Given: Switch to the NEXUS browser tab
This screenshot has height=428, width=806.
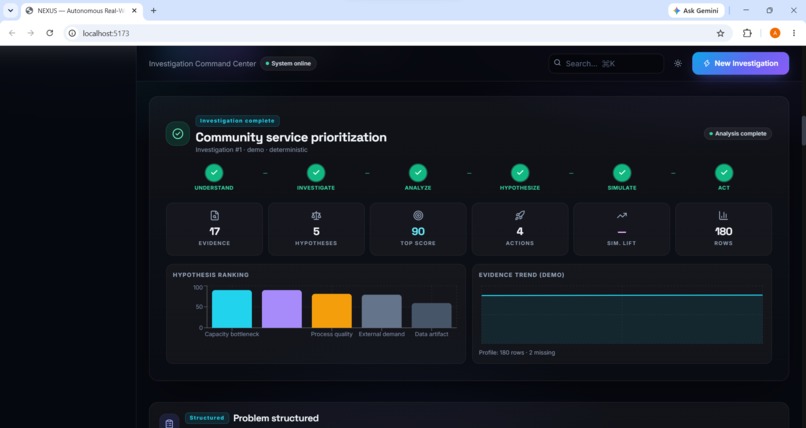Looking at the screenshot, I should [x=80, y=11].
